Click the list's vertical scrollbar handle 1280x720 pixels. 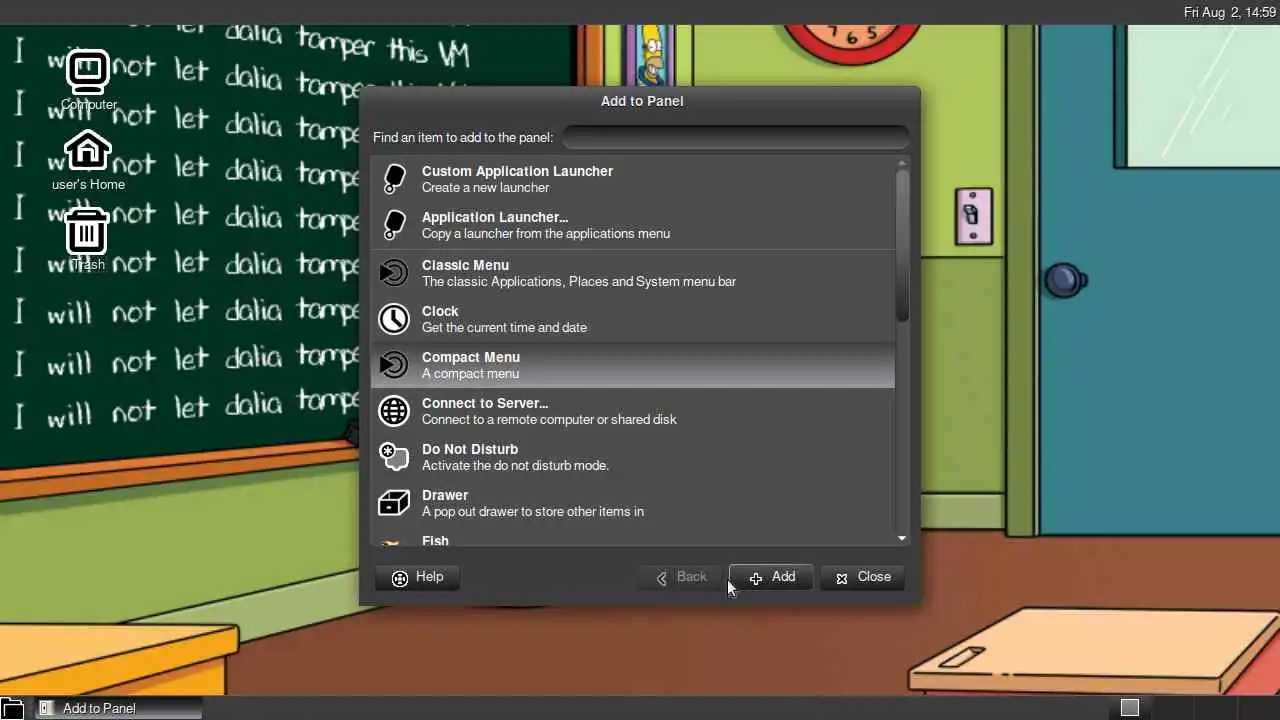pos(902,245)
